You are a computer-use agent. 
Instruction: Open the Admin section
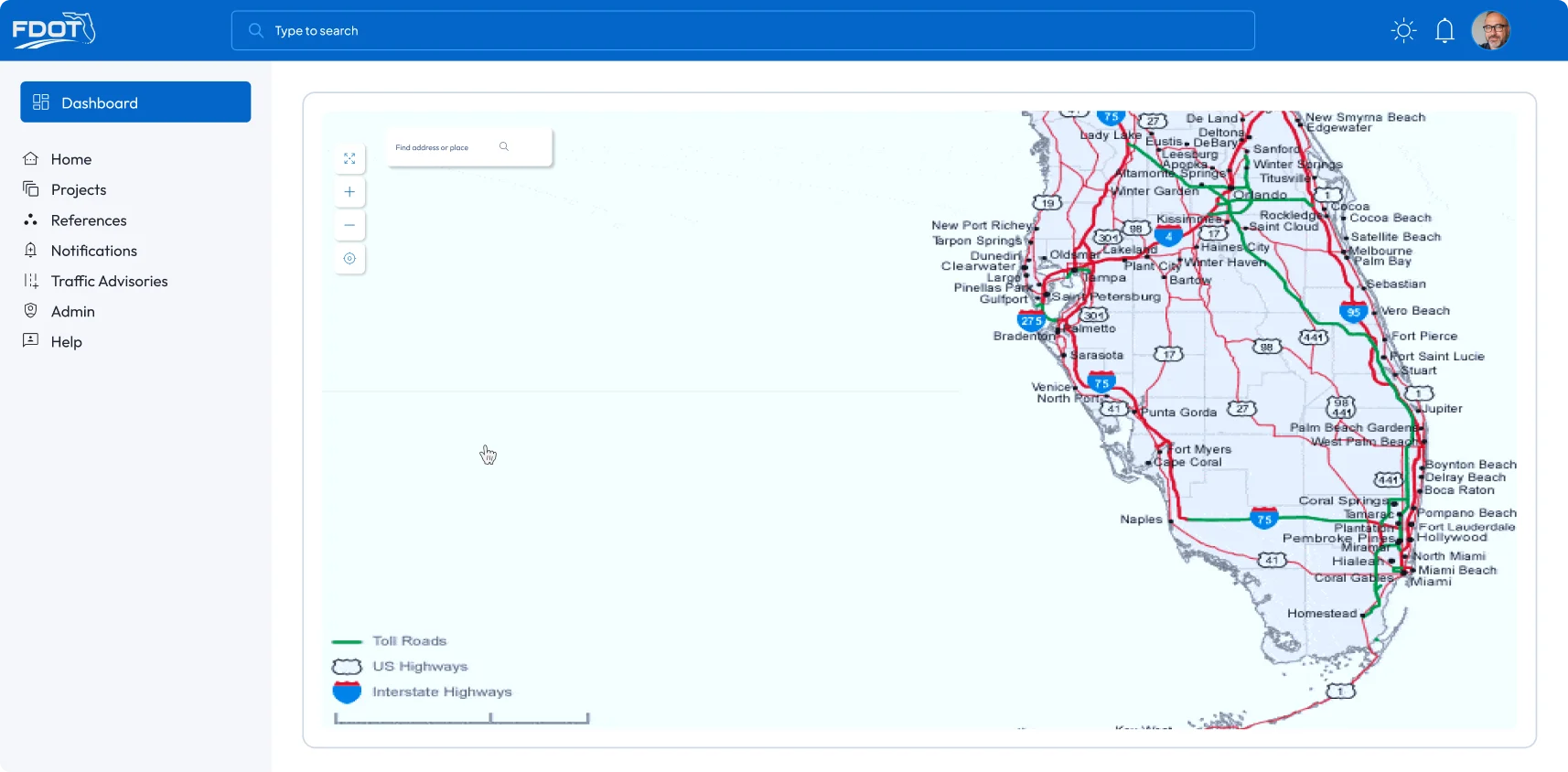[72, 311]
